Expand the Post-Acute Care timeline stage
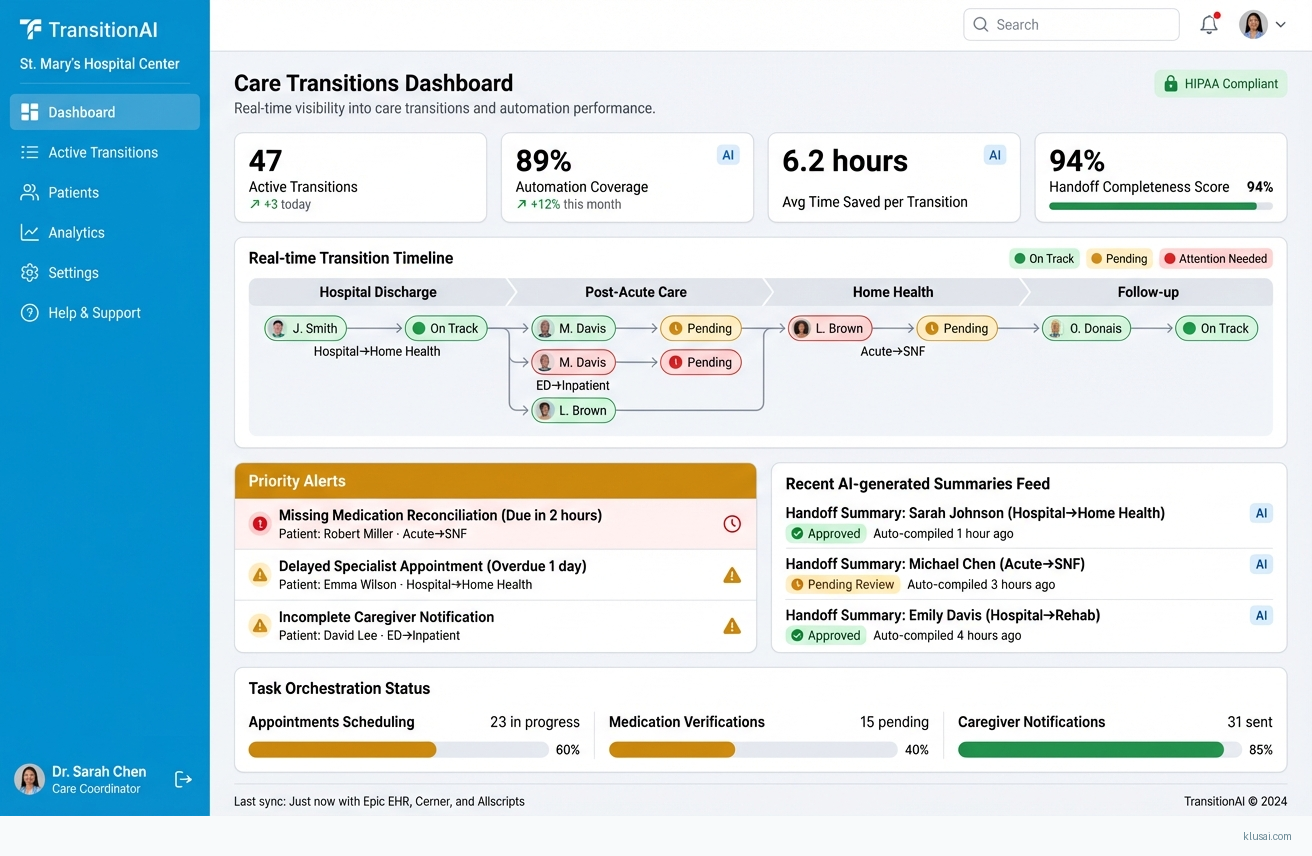The width and height of the screenshot is (1312, 856). (636, 292)
